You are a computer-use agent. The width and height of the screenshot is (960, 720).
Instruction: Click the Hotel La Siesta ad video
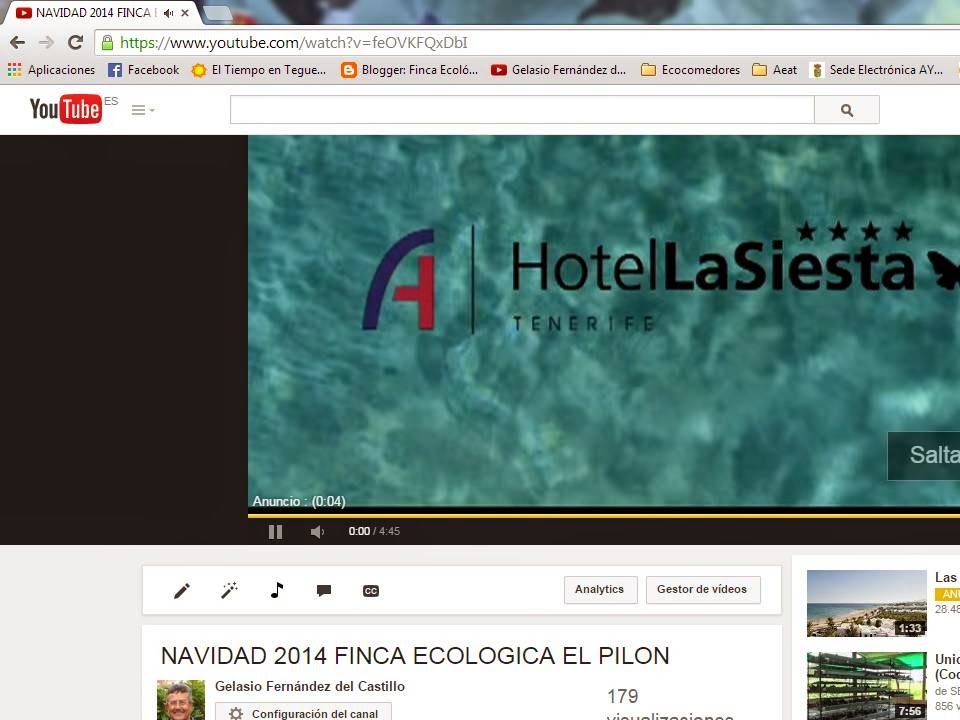604,321
